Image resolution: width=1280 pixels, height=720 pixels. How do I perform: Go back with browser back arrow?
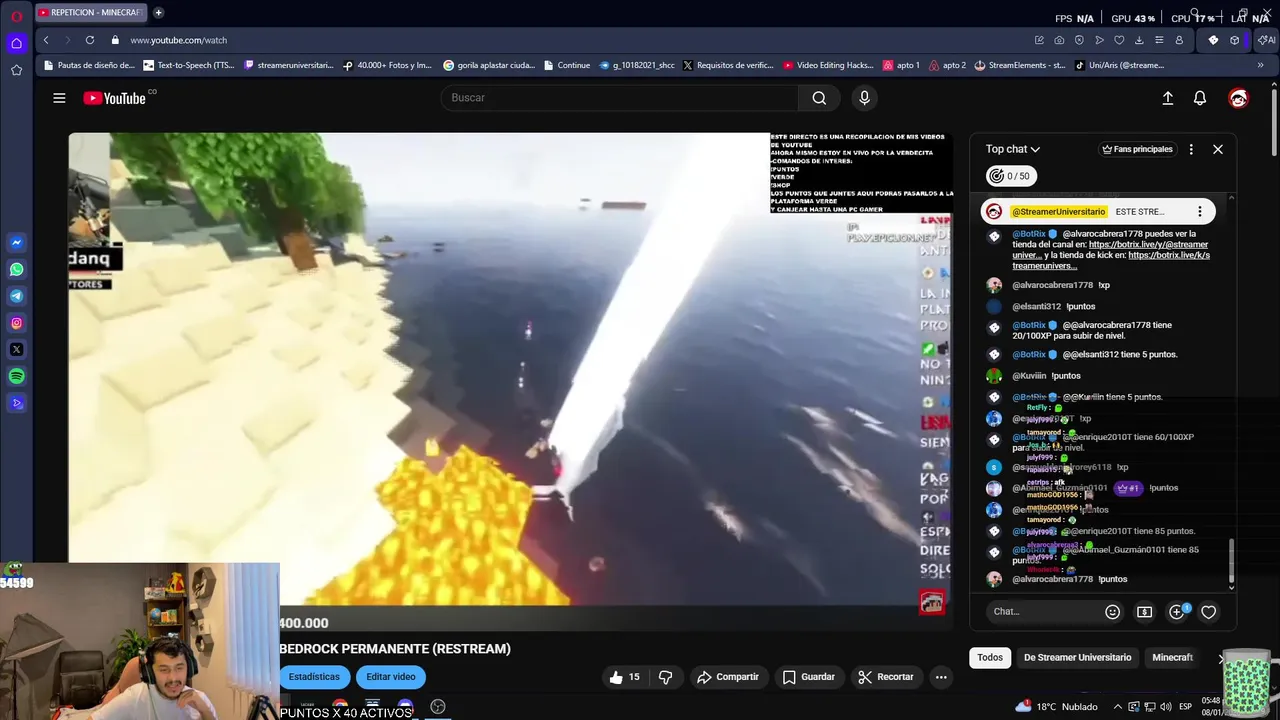click(46, 40)
